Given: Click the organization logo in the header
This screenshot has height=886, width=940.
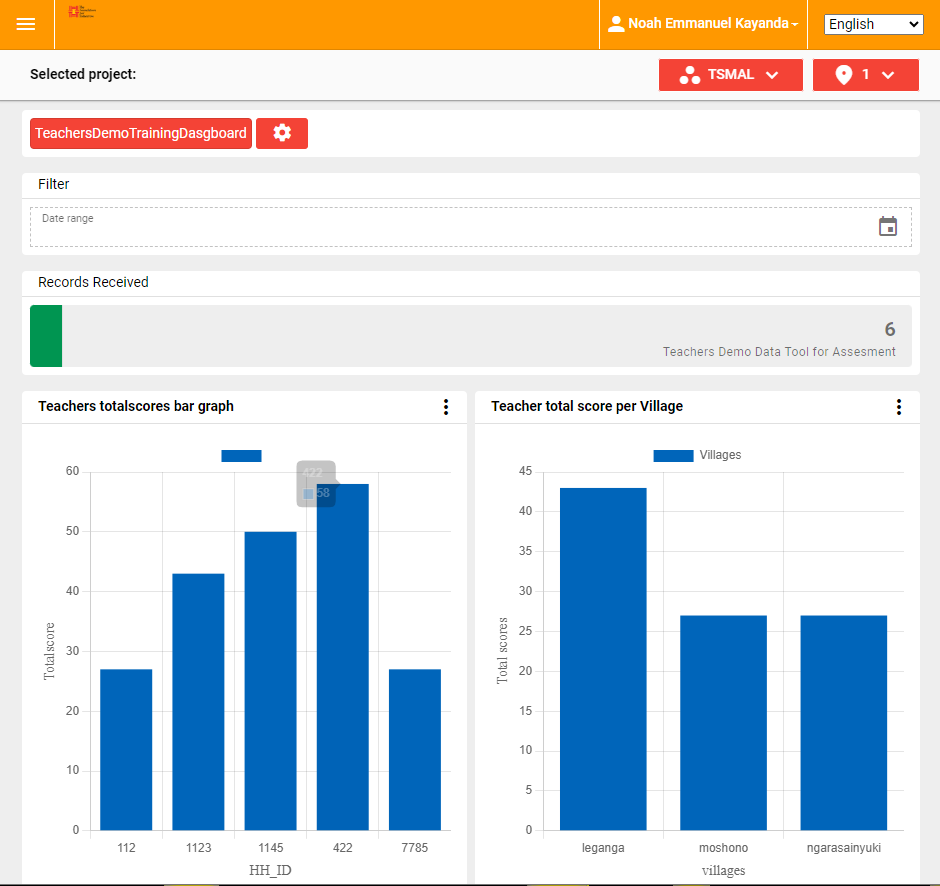Looking at the screenshot, I should (82, 12).
